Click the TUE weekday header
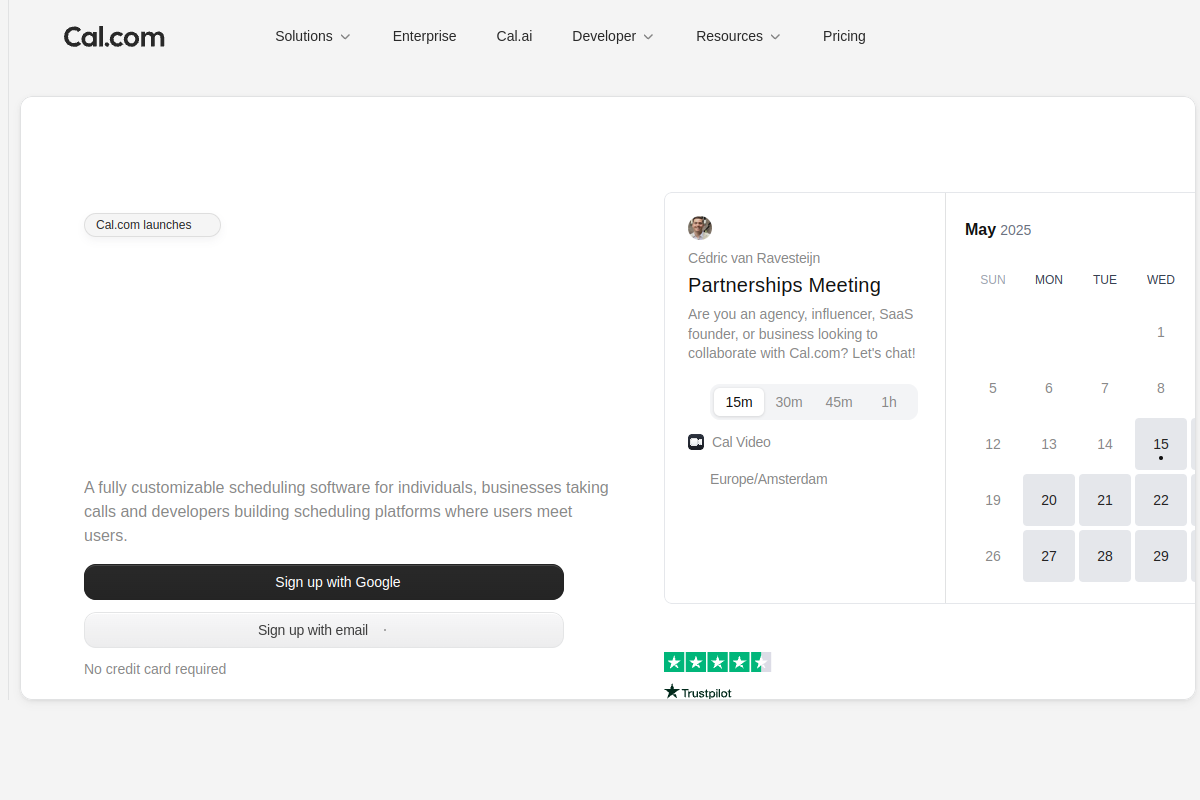Screen dimensions: 1200x800 click(1105, 280)
